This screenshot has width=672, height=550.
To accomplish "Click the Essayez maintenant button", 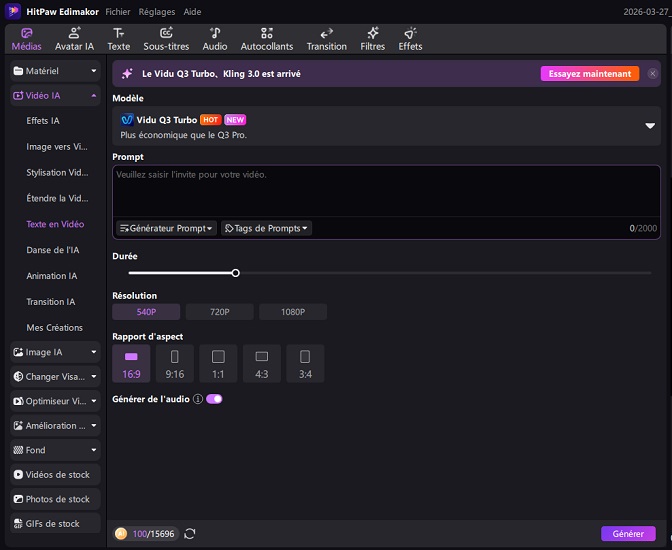I will click(589, 74).
